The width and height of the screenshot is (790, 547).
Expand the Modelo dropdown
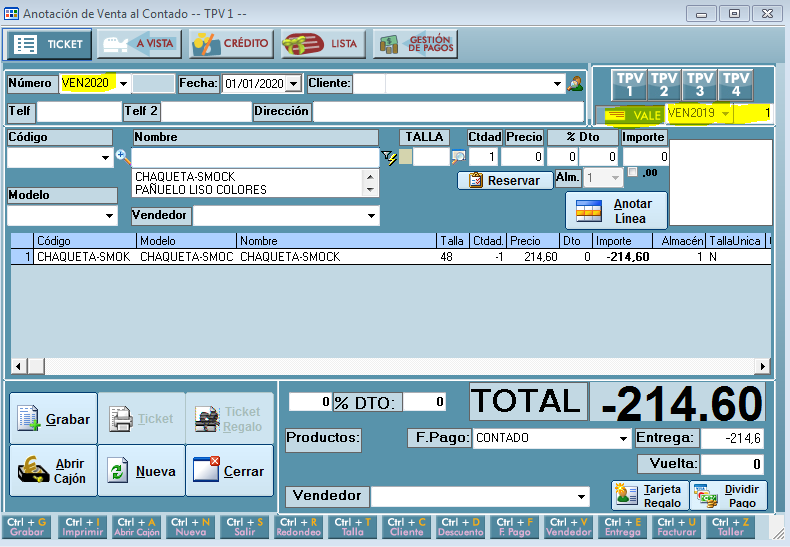109,216
